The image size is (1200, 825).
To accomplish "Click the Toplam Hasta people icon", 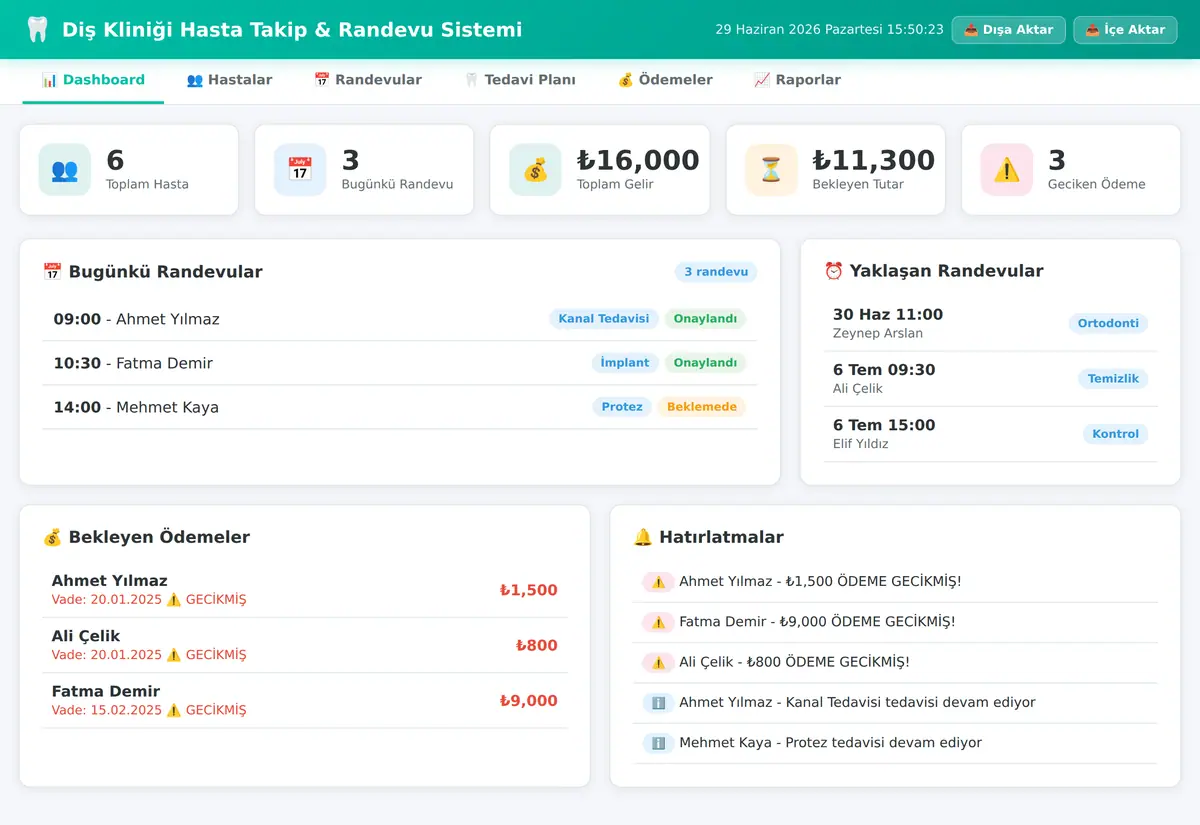I will pyautogui.click(x=65, y=170).
